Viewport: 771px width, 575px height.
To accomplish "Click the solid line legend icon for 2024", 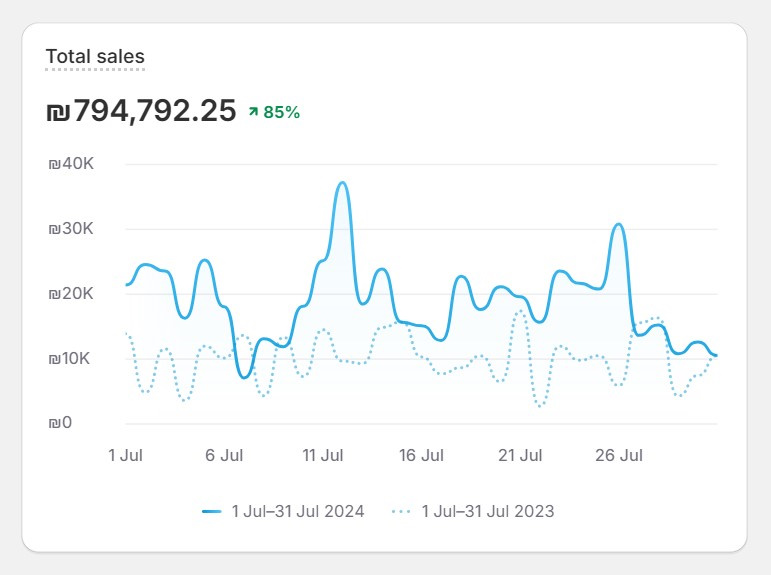I will click(211, 511).
